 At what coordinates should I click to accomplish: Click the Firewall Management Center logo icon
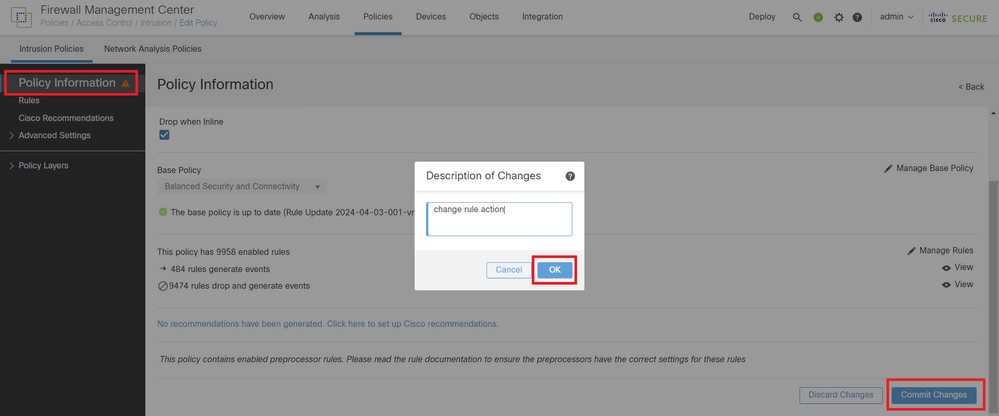pos(20,17)
